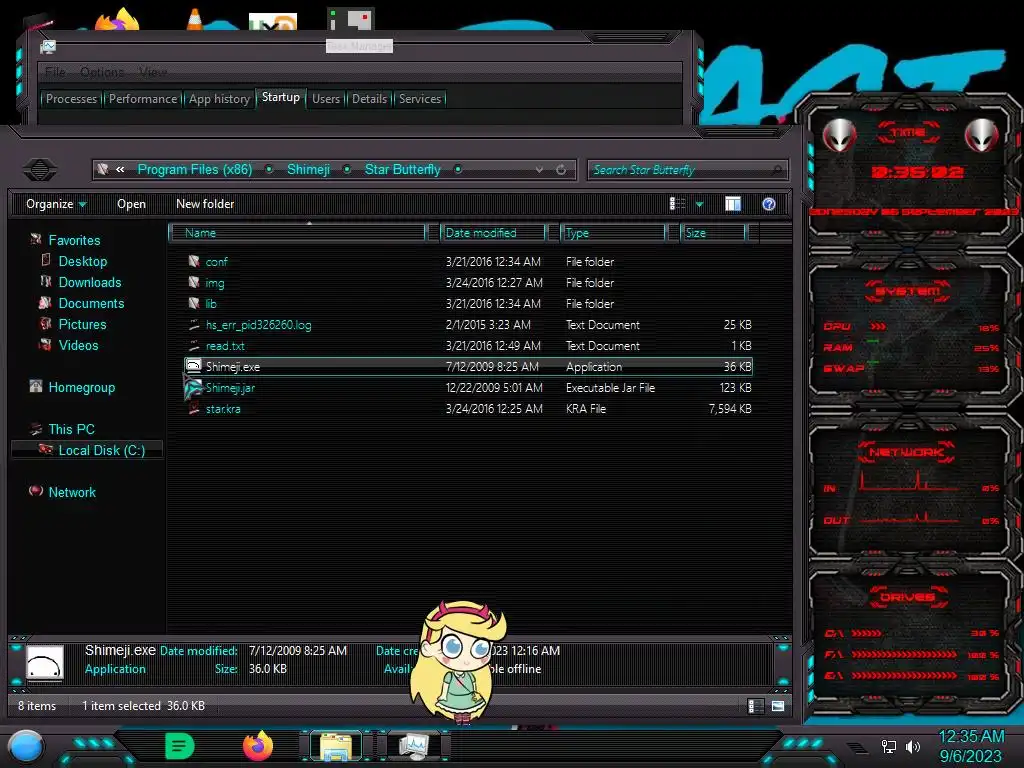The width and height of the screenshot is (1024, 768).
Task: Sort files by Date modified column
Action: [x=493, y=232]
